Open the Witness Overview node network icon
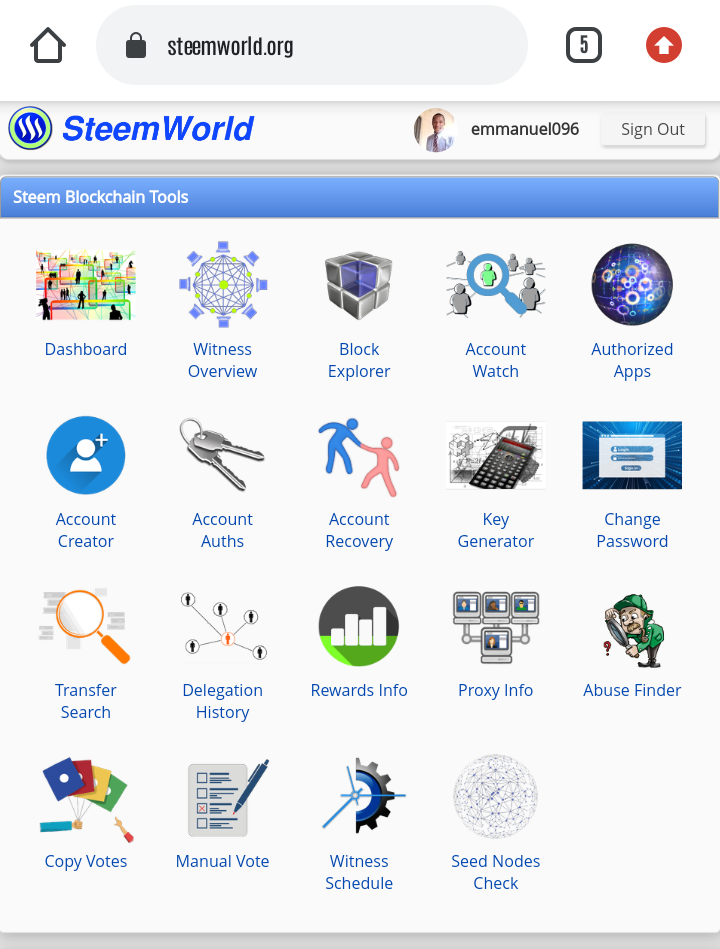Image resolution: width=720 pixels, height=949 pixels. (223, 284)
